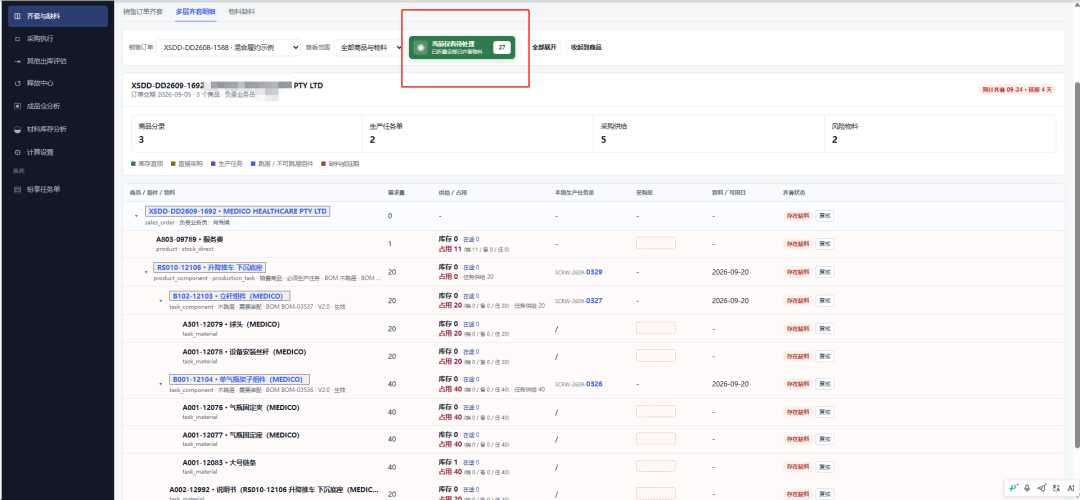
Task: Click the 预计齐套 09-24 delay badge
Action: pos(1017,90)
